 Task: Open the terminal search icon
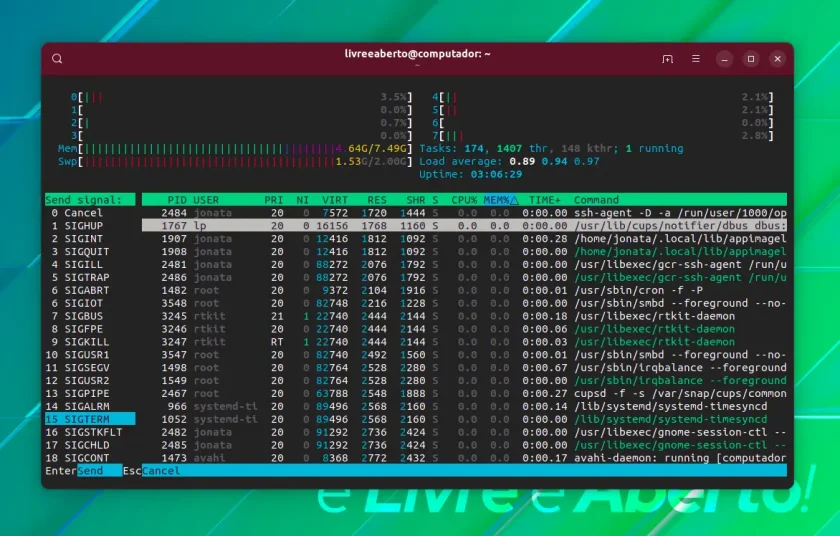click(x=57, y=59)
